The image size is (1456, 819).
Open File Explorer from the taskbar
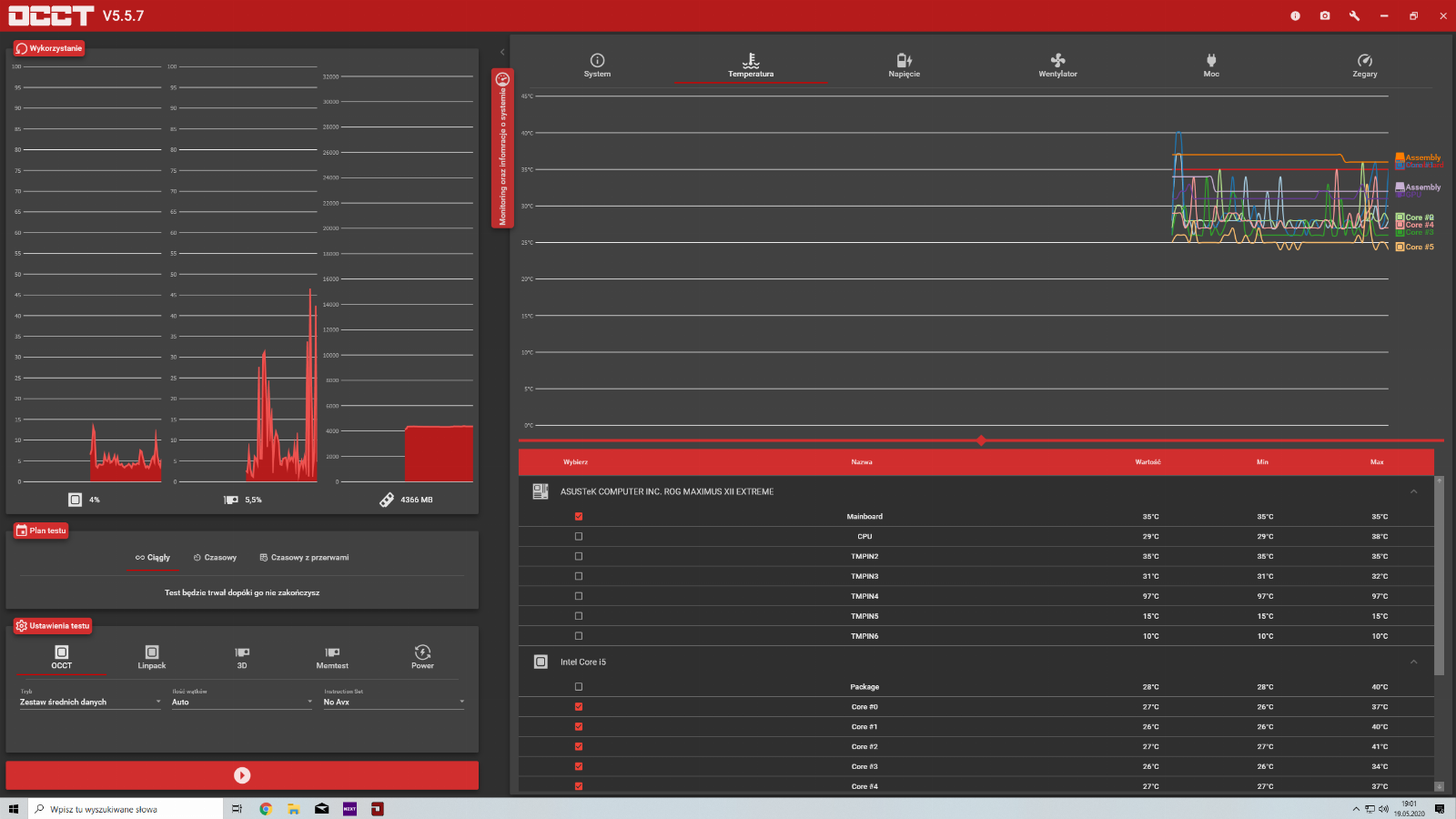pos(294,809)
